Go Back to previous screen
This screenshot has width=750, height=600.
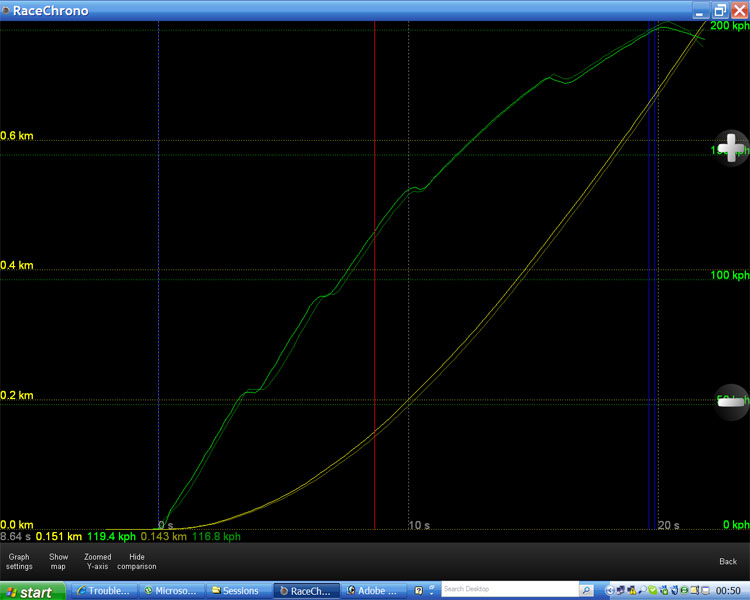[x=728, y=561]
